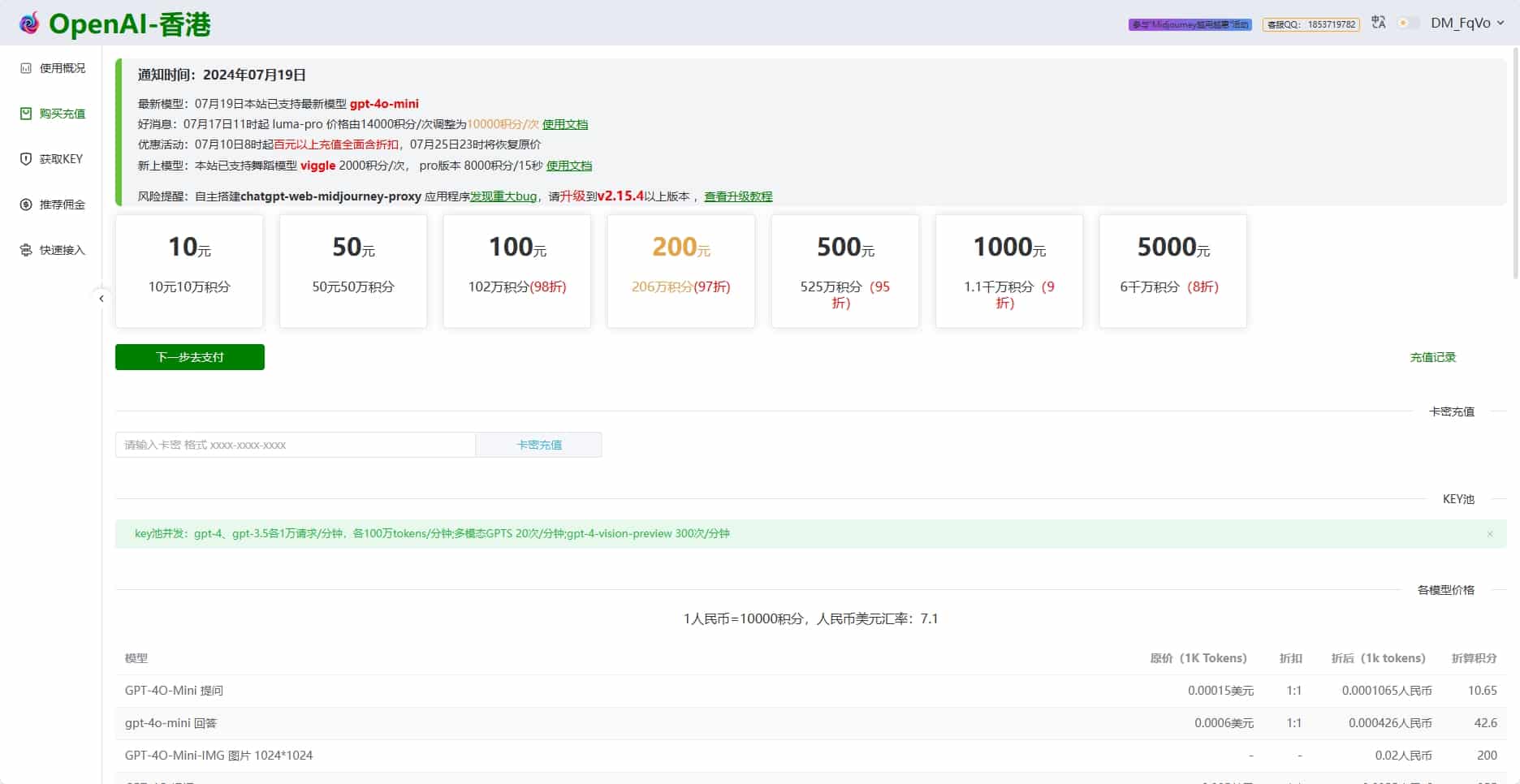Click the 10.65 折算积分 value
This screenshot has width=1520, height=784.
click(x=1483, y=691)
